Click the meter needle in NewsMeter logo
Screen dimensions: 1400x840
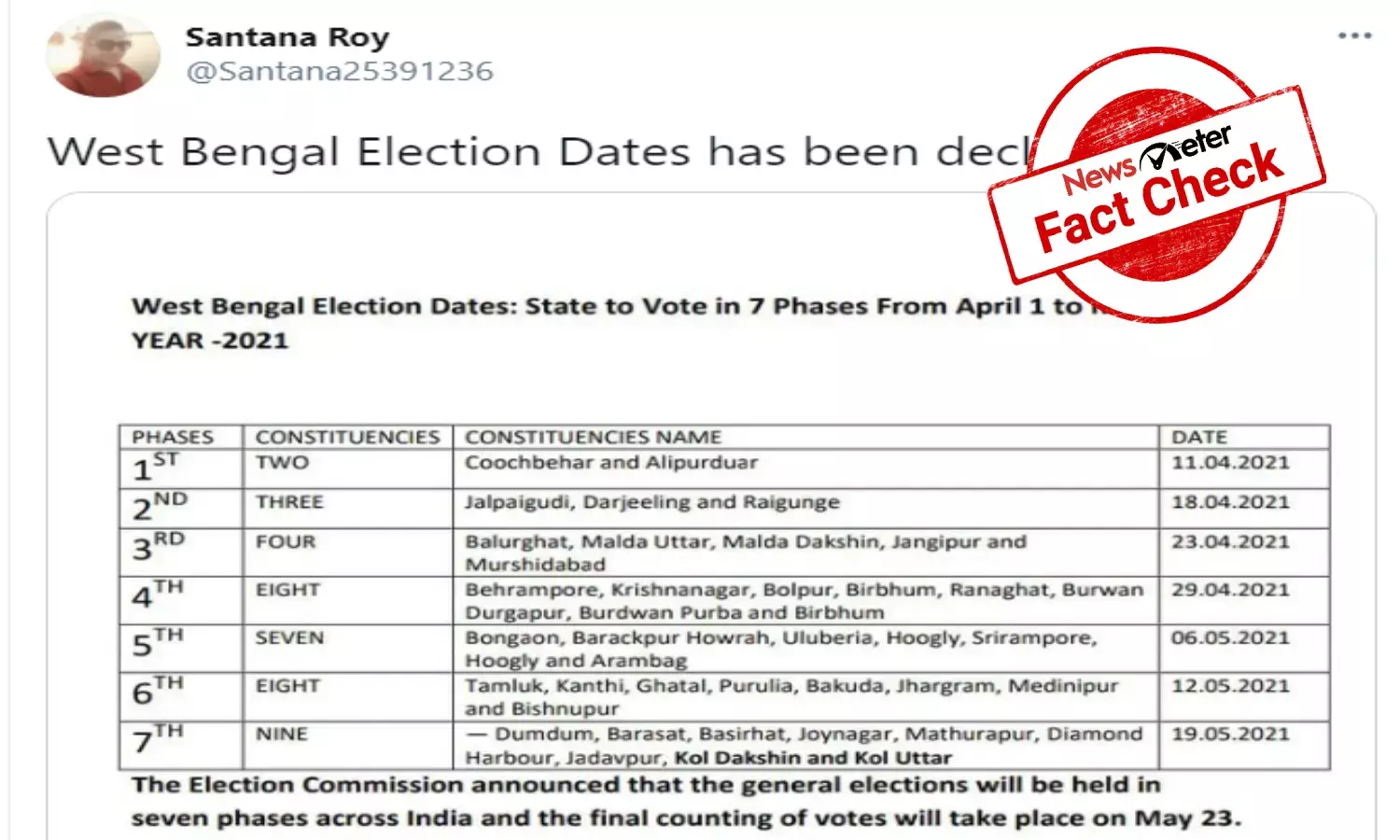tap(1157, 154)
